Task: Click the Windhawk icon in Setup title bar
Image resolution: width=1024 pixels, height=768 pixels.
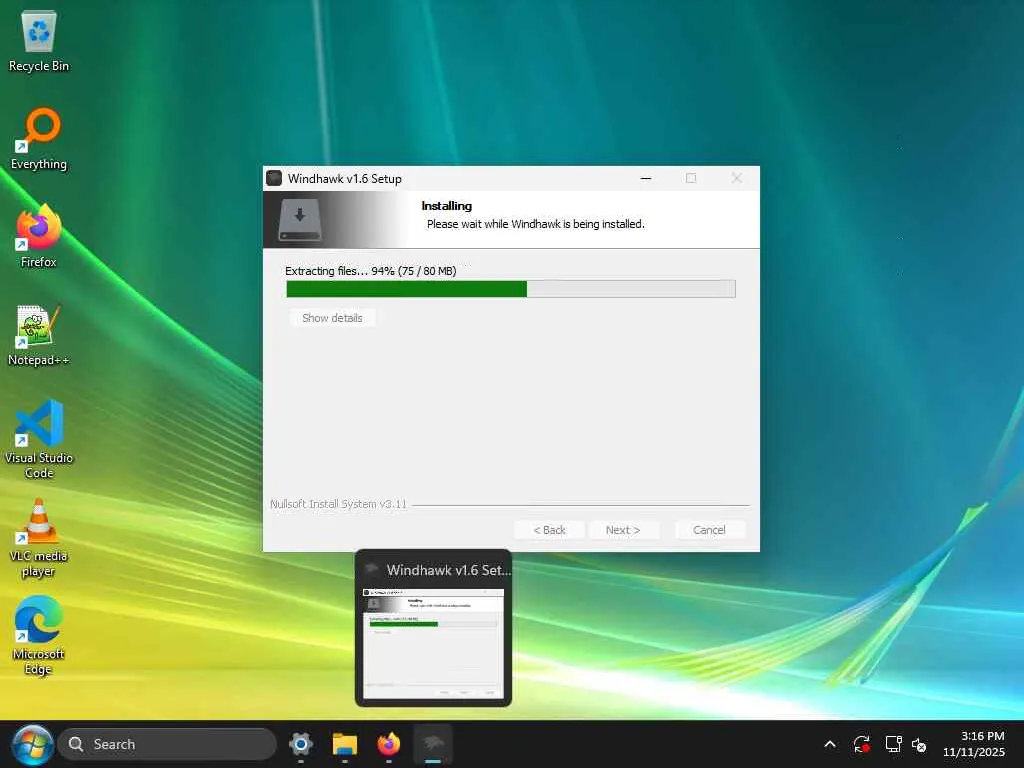Action: (274, 178)
